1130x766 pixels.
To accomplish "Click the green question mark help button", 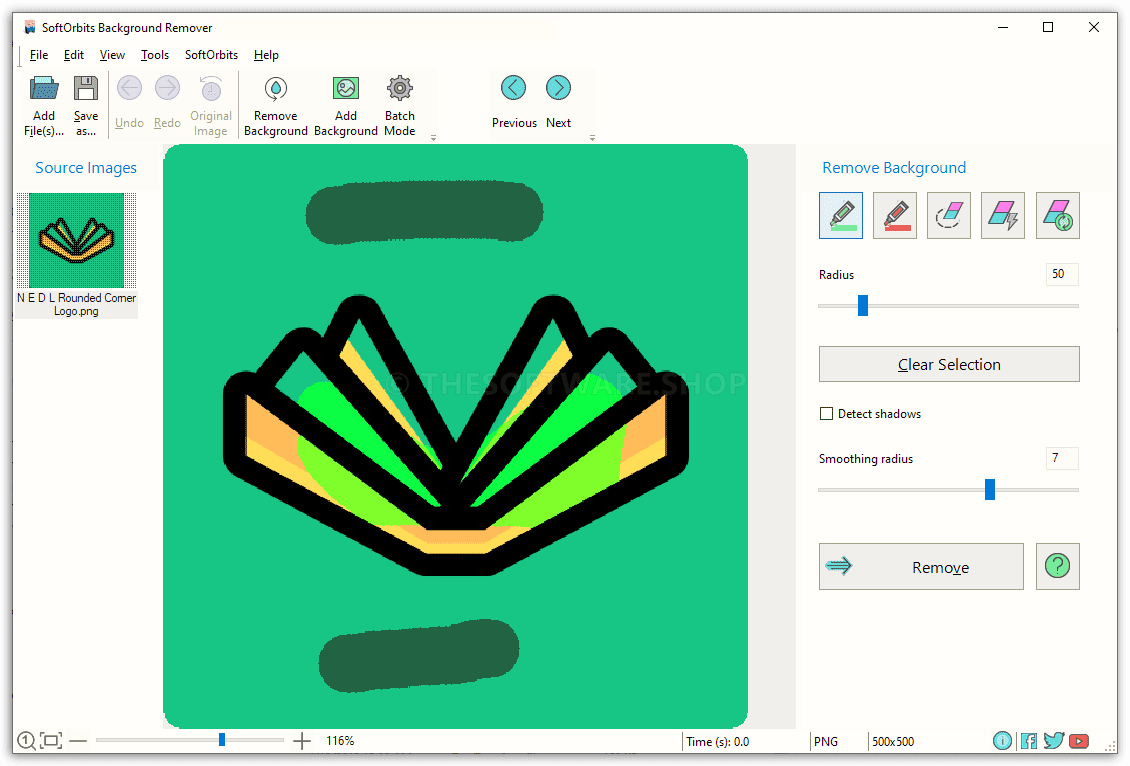I will [1058, 566].
